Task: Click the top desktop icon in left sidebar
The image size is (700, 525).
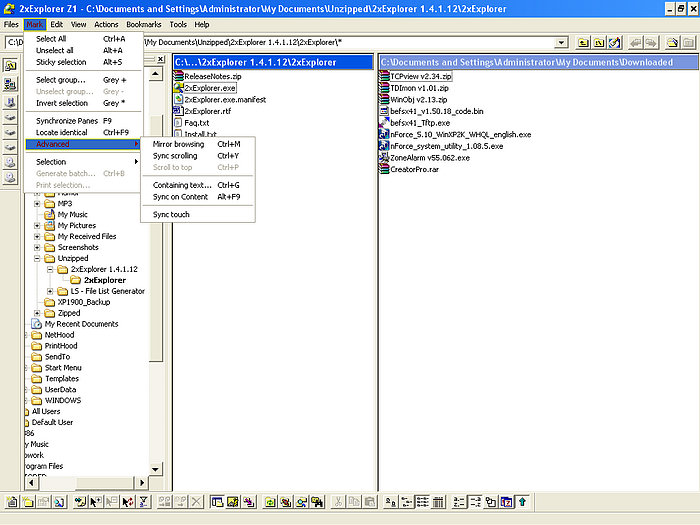Action: pos(10,66)
